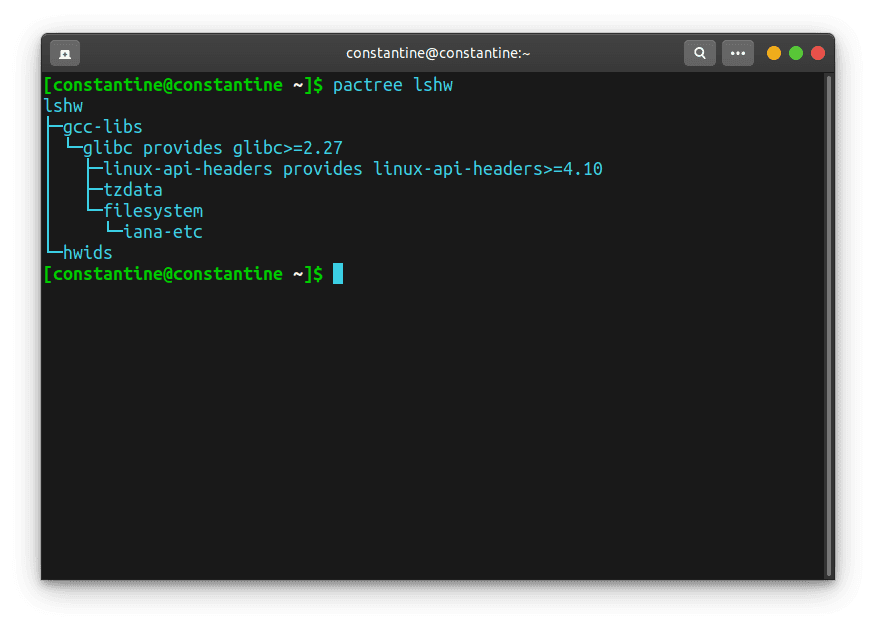Click the linux-api-headers dependency line
The height and width of the screenshot is (629, 876).
point(352,169)
